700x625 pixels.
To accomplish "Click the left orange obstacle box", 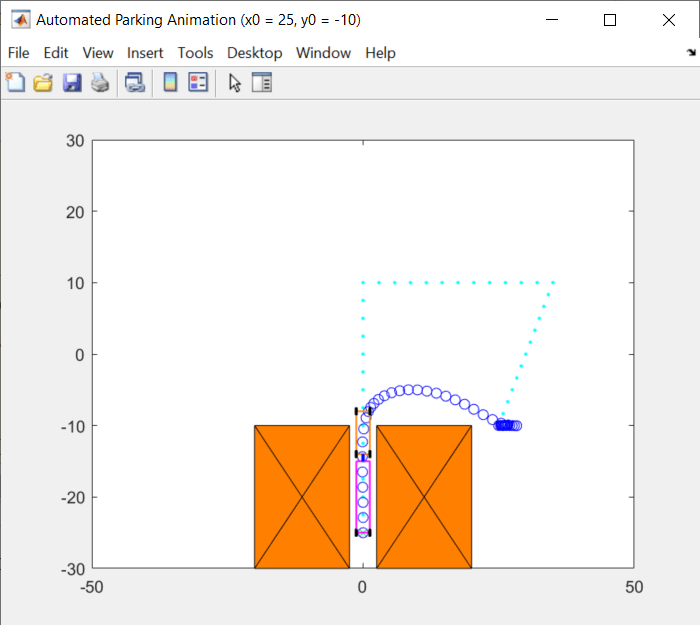I will coord(302,496).
